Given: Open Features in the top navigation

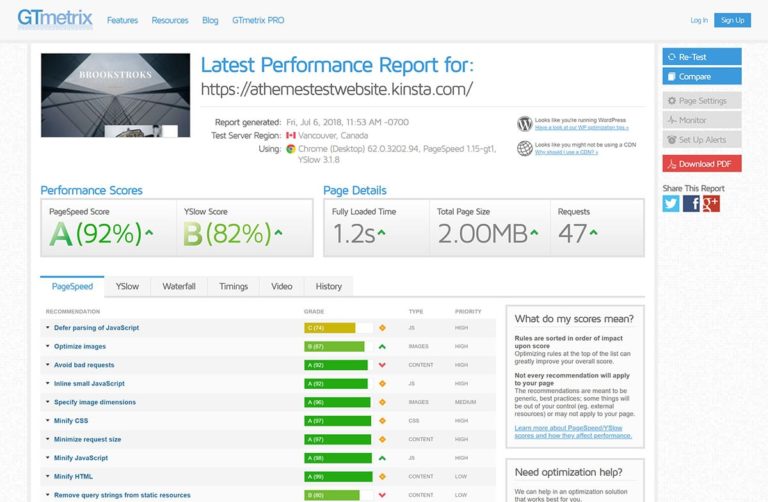Looking at the screenshot, I should pos(122,20).
